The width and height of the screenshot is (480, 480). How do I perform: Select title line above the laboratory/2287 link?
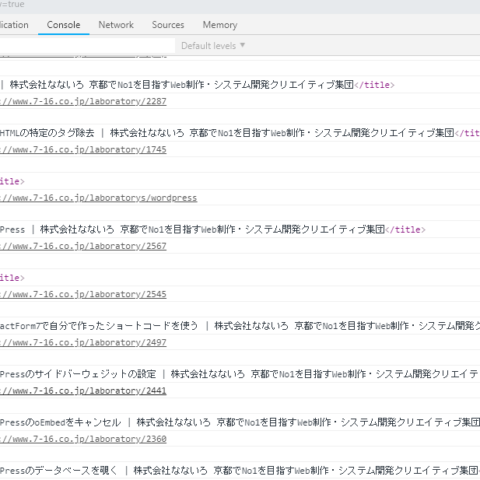197,85
